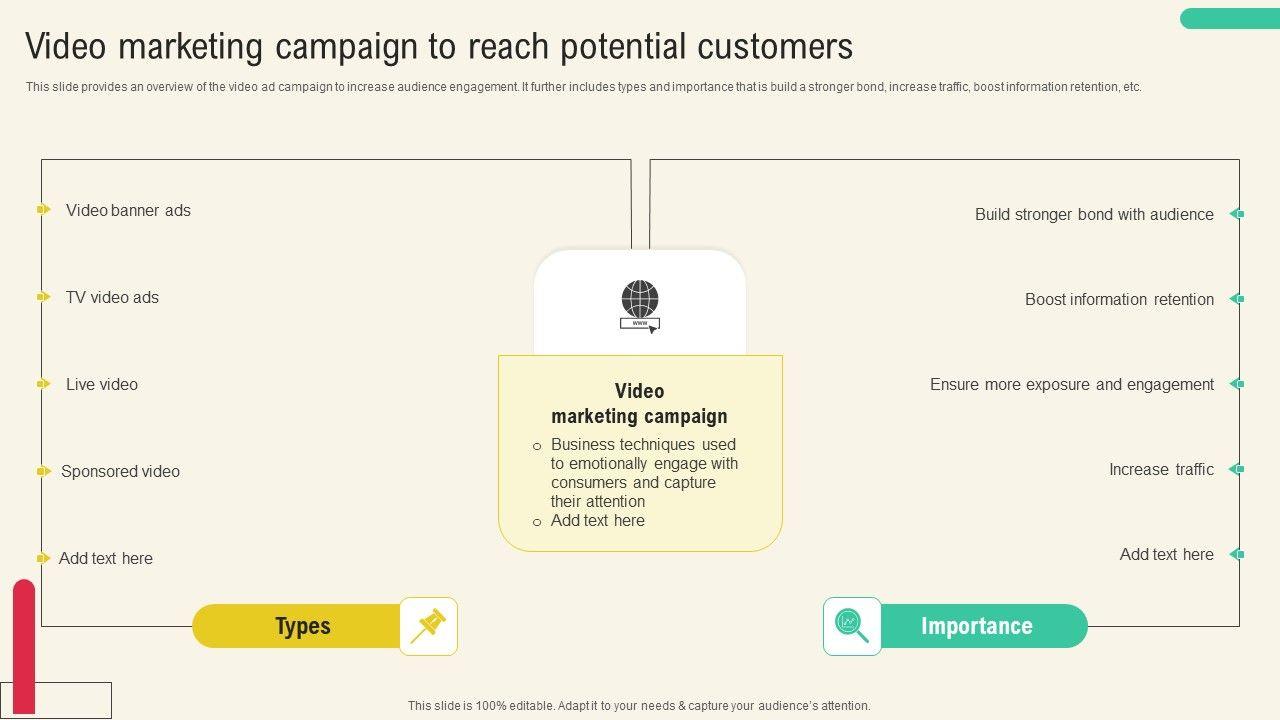Click yellow arrow bullet beside Sponsored video
The height and width of the screenshot is (720, 1280).
coord(43,471)
